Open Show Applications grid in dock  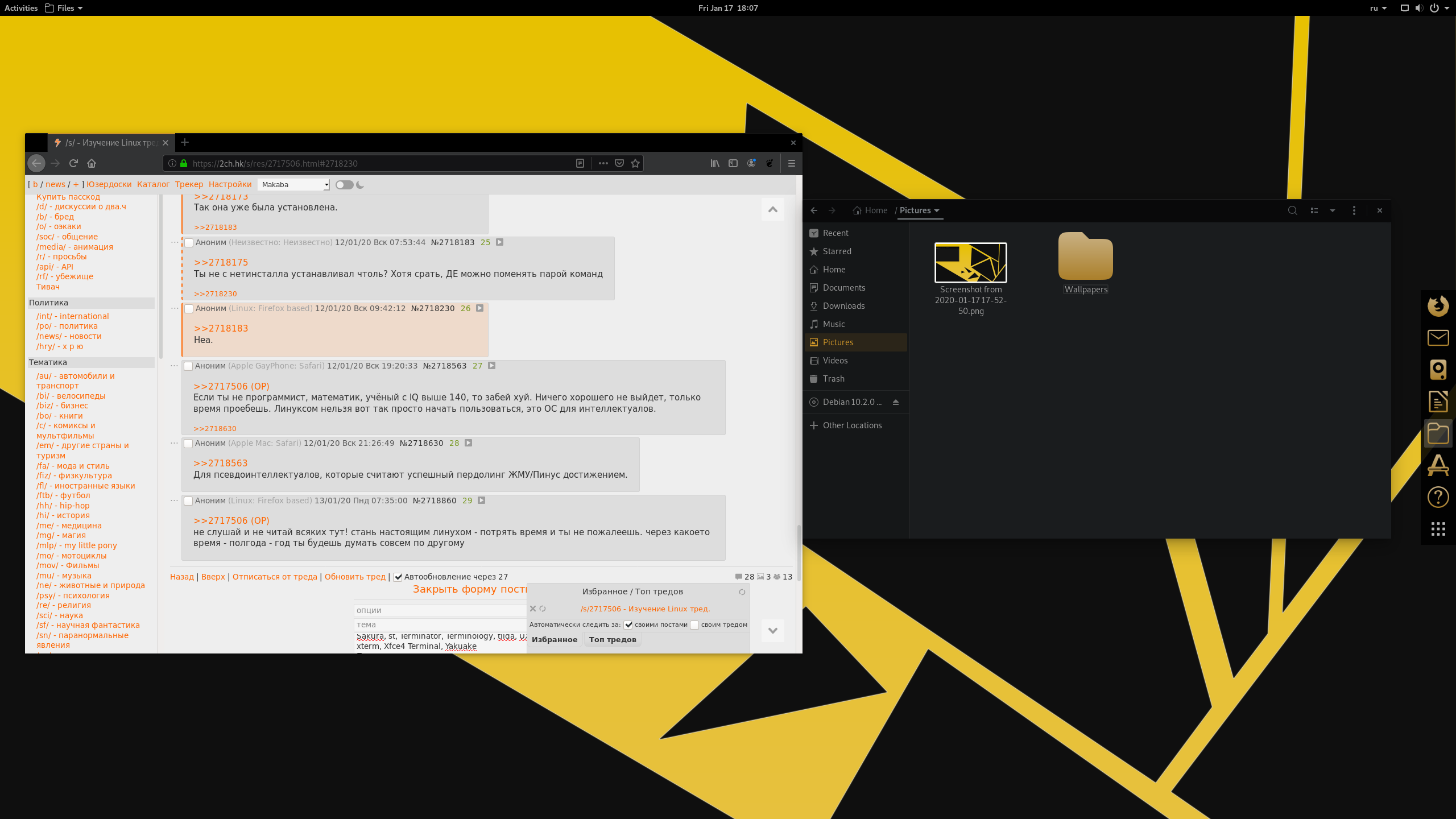1438,529
